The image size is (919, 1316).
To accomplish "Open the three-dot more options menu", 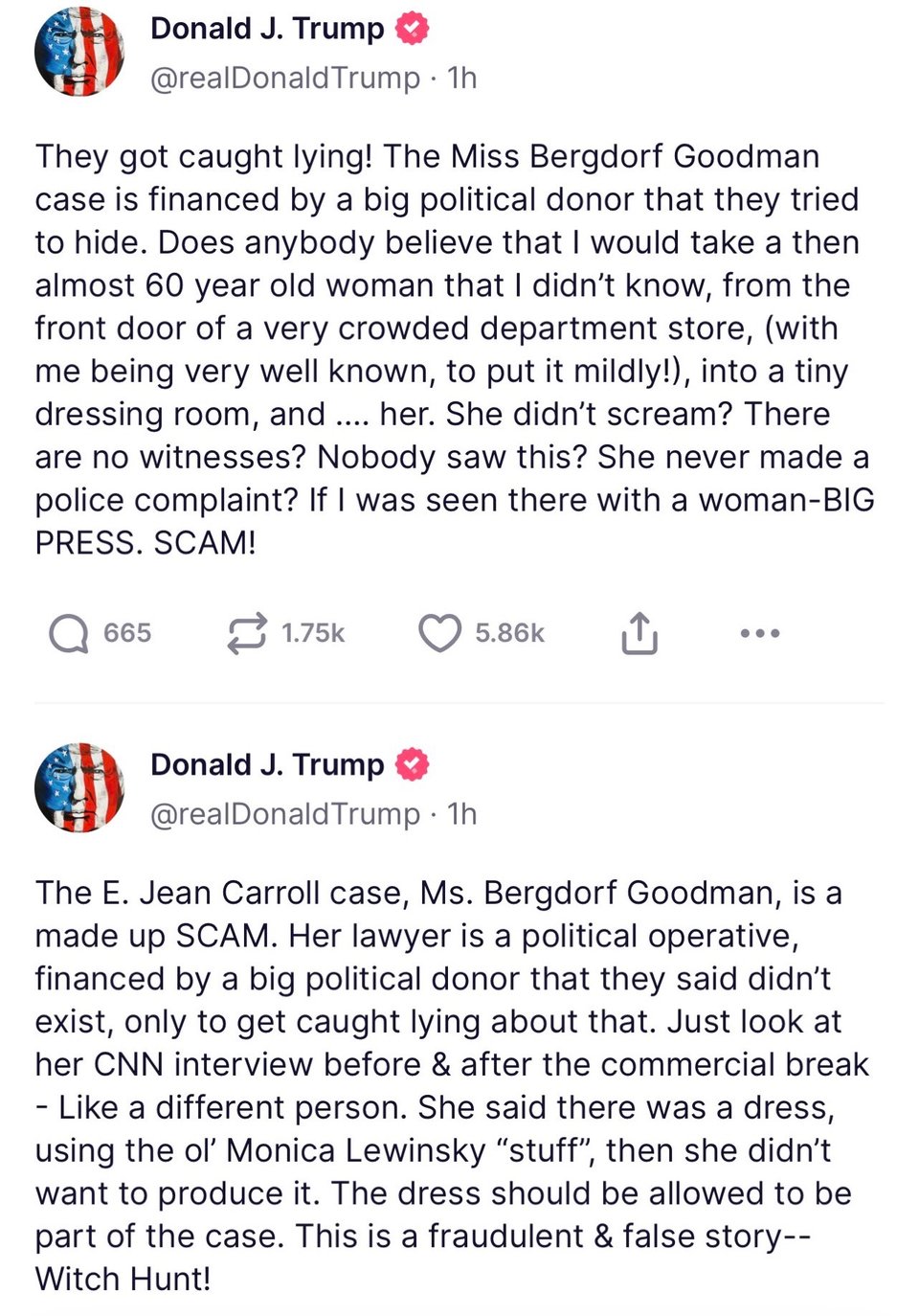I will [760, 633].
